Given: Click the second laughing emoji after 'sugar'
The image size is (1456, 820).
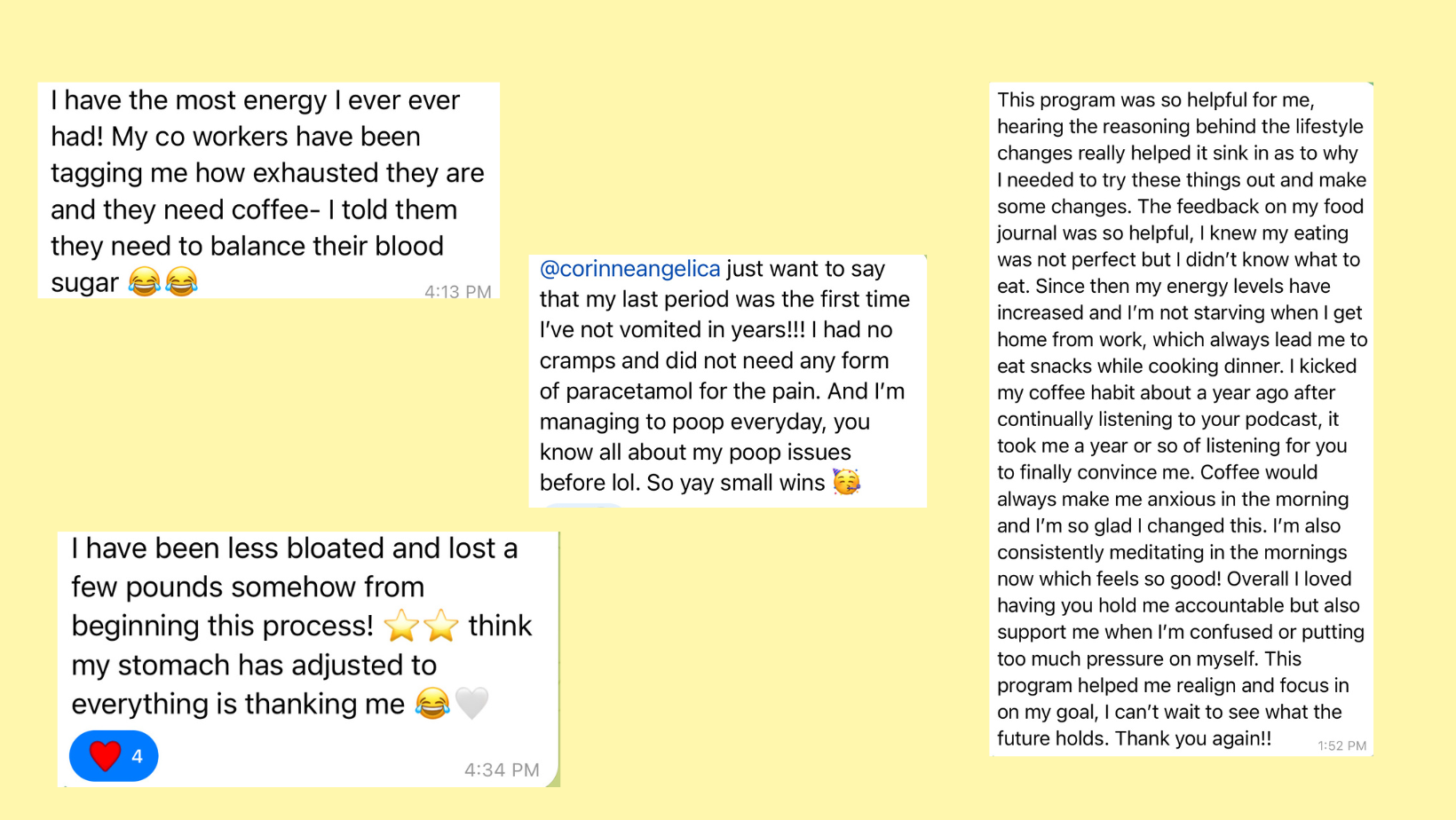Looking at the screenshot, I should pyautogui.click(x=181, y=282).
